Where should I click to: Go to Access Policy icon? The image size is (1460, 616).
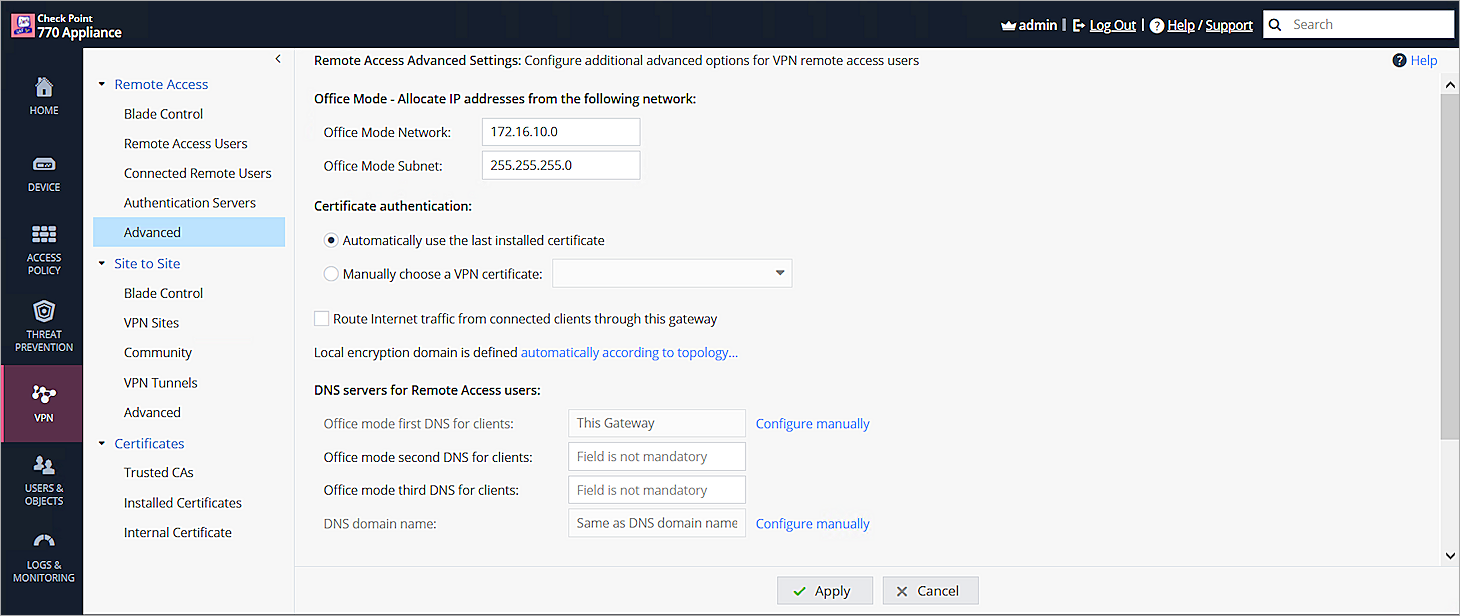[x=44, y=235]
